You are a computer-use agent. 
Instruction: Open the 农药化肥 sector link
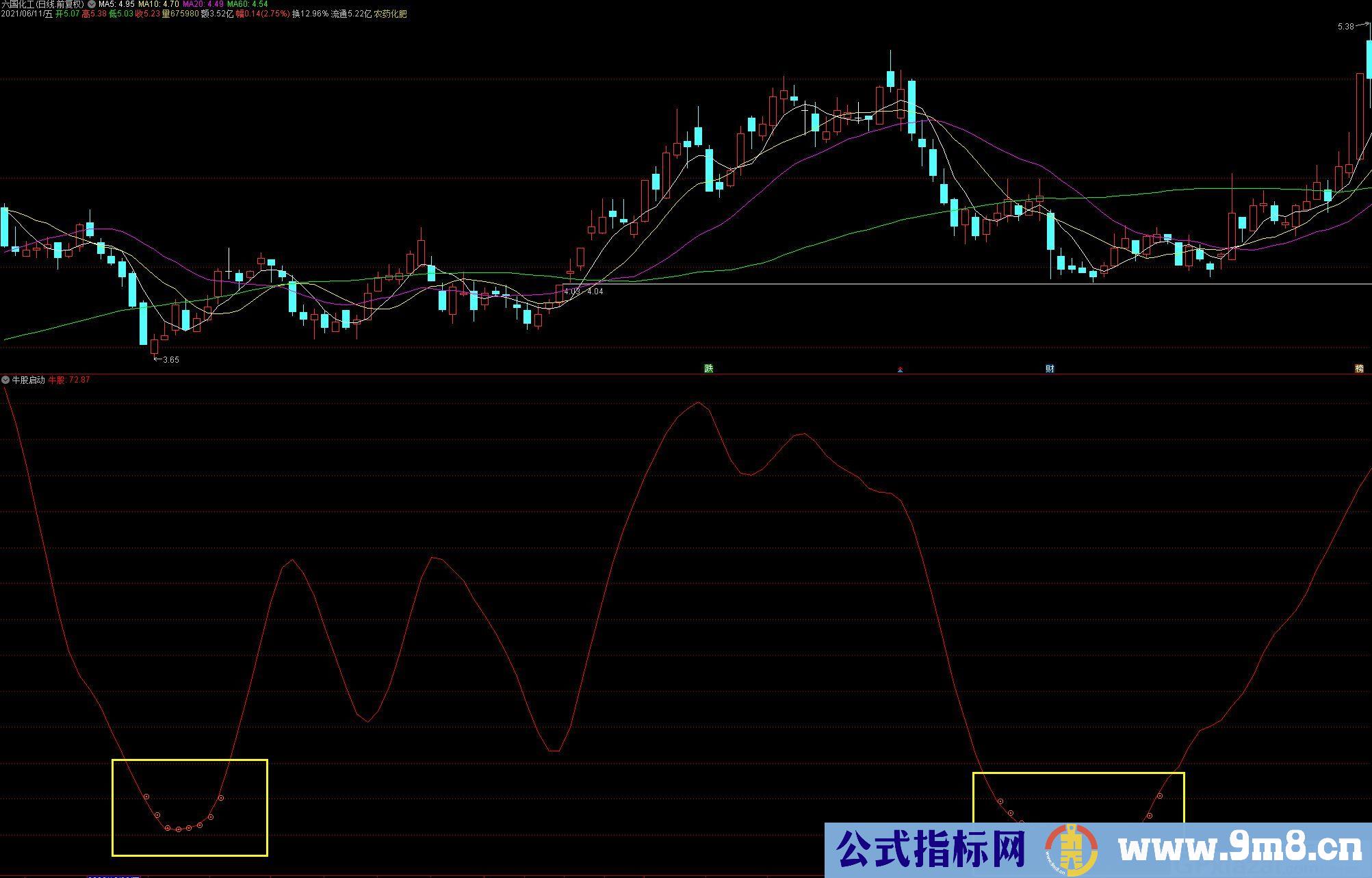391,14
